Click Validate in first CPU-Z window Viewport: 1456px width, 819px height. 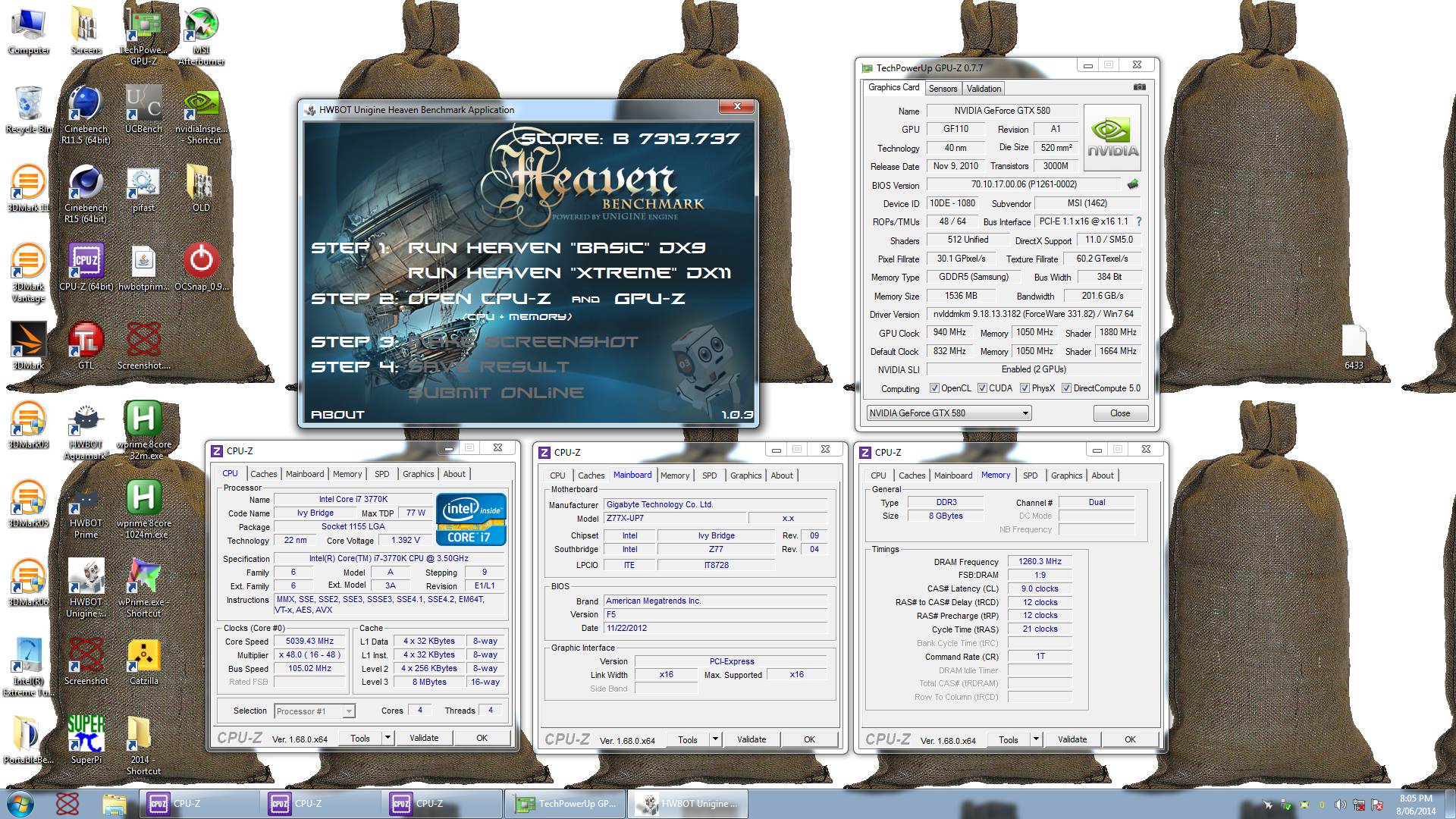(x=424, y=738)
